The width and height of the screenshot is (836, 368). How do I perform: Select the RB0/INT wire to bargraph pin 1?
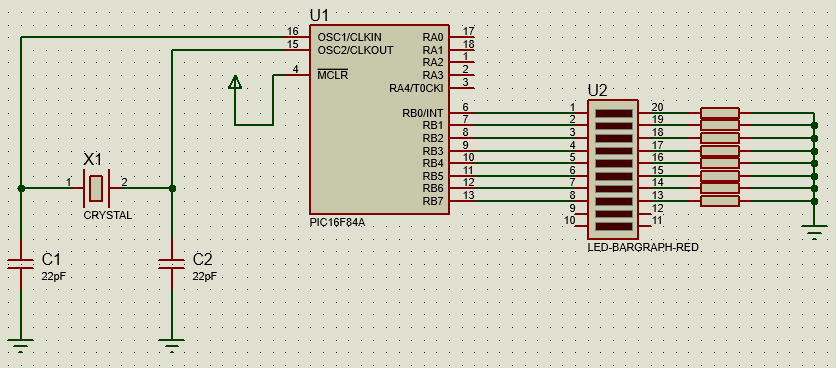coord(518,113)
